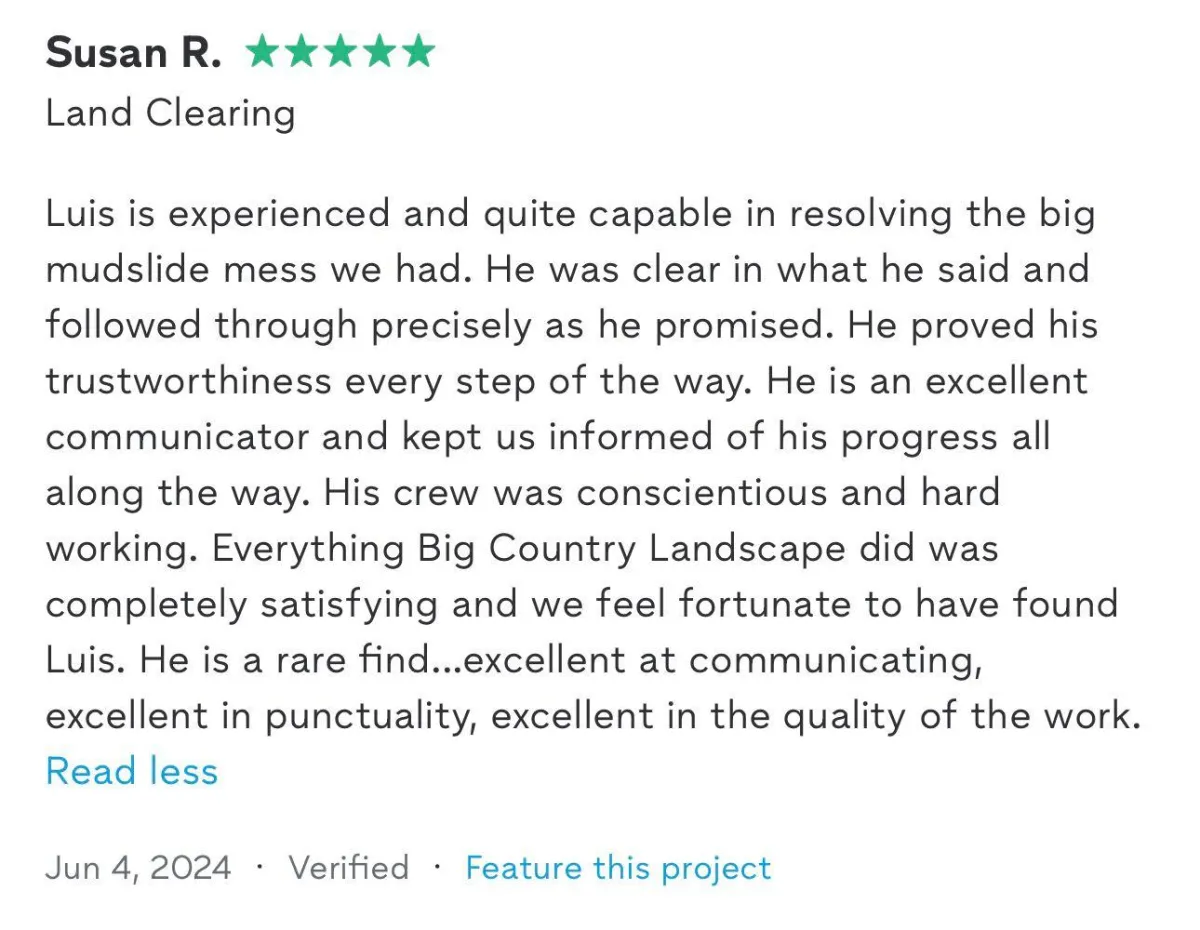
Task: Select the Land Clearing project label
Action: [x=170, y=114]
